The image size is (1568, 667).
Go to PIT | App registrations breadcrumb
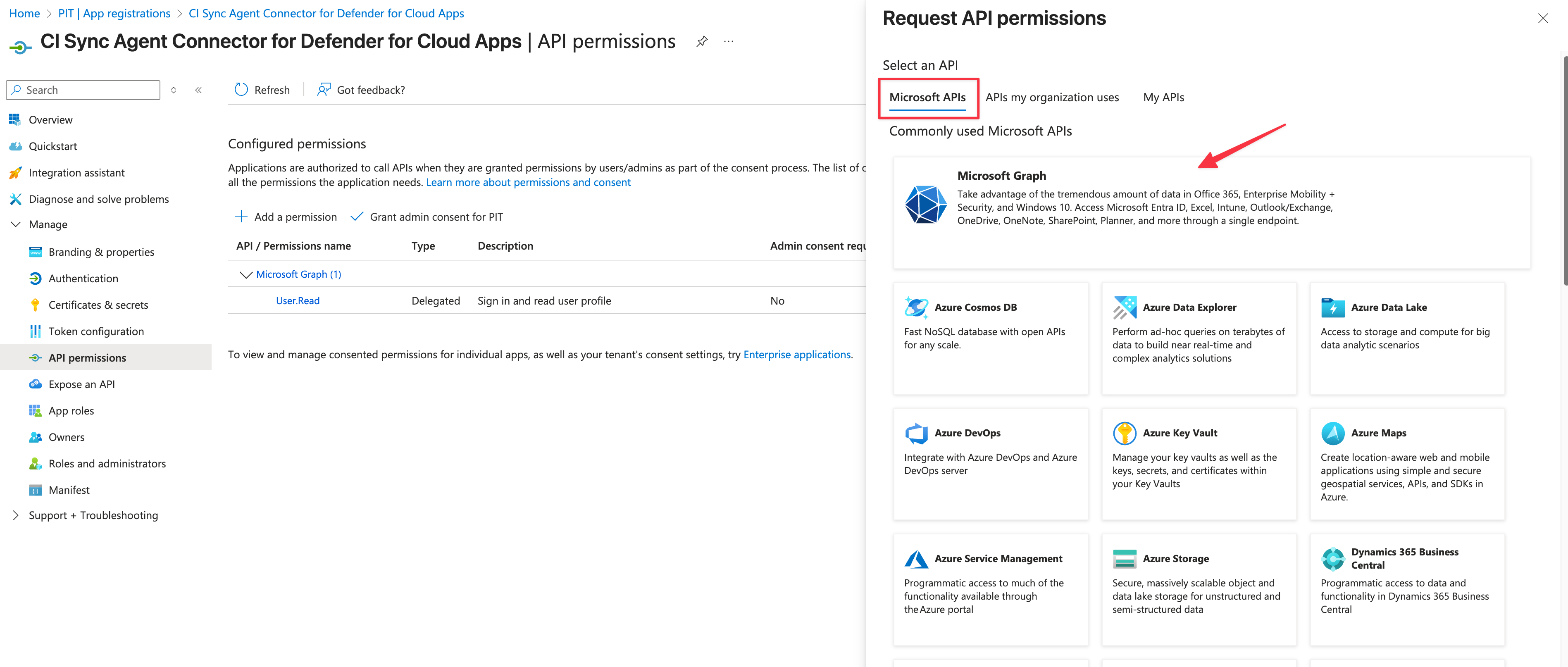114,13
